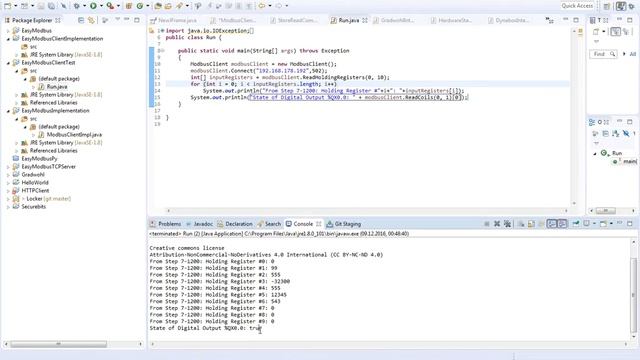The height and width of the screenshot is (360, 640).
Task: Open the Run button dropdown arrow
Action: point(101,6)
